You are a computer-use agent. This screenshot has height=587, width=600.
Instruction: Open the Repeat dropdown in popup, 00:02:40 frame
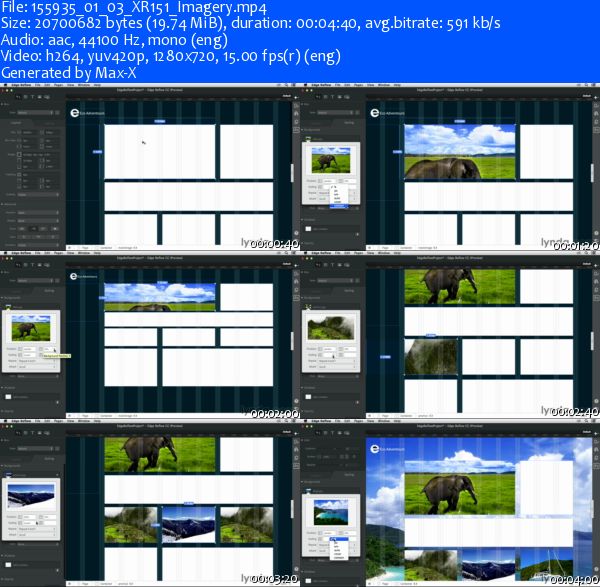click(x=337, y=361)
